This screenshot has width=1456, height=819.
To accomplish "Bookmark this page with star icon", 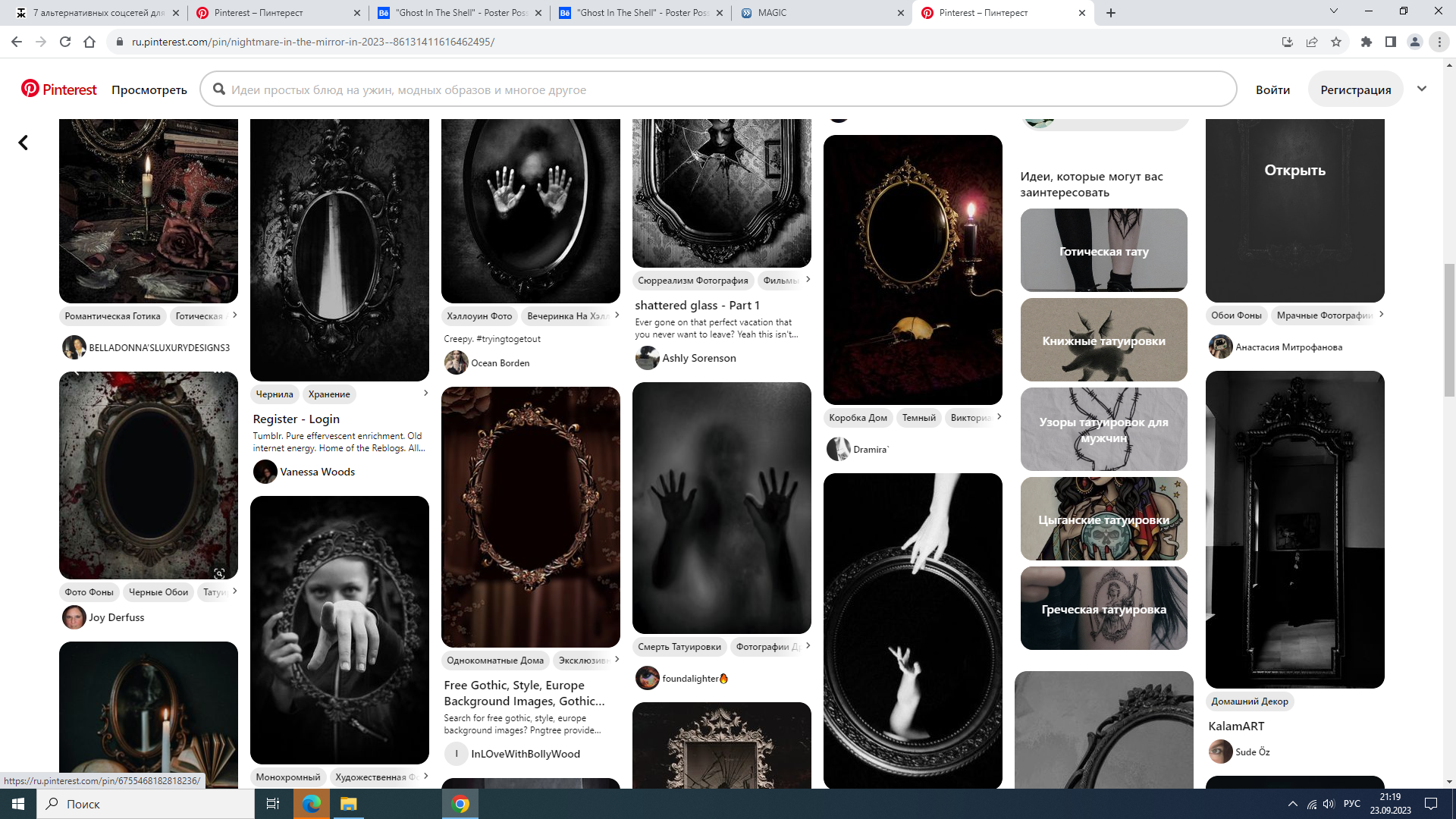I will point(1336,42).
